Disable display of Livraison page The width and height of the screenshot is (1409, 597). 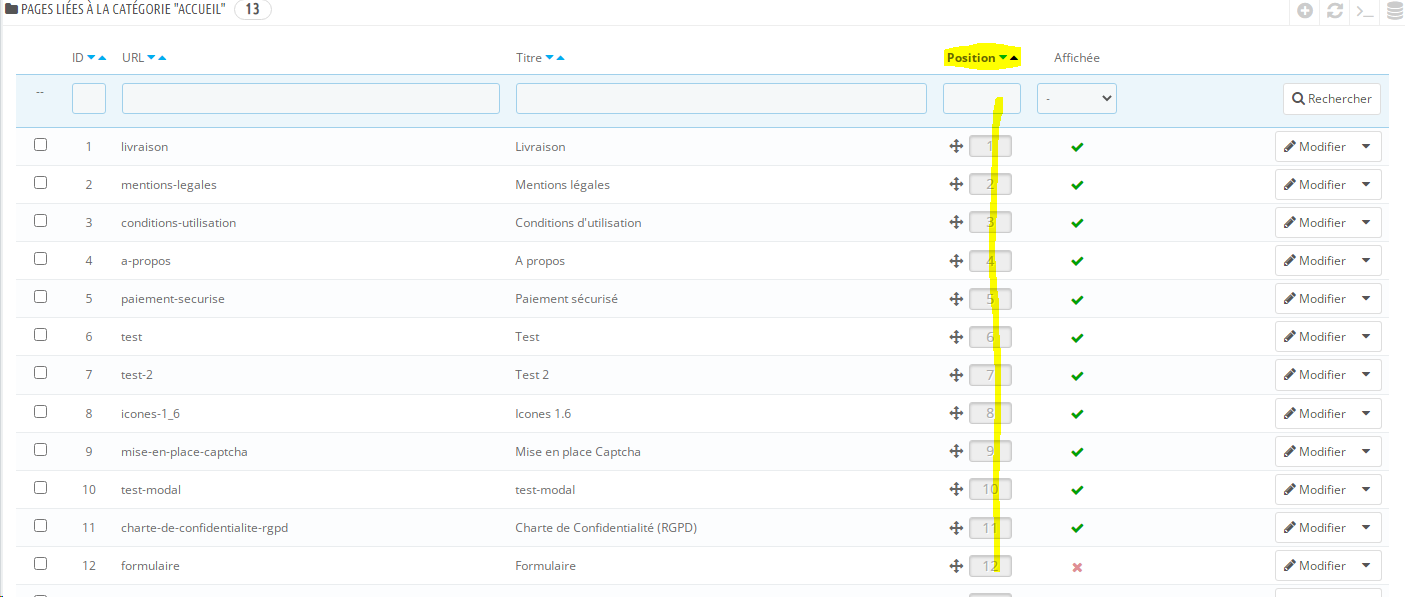click(x=1077, y=147)
